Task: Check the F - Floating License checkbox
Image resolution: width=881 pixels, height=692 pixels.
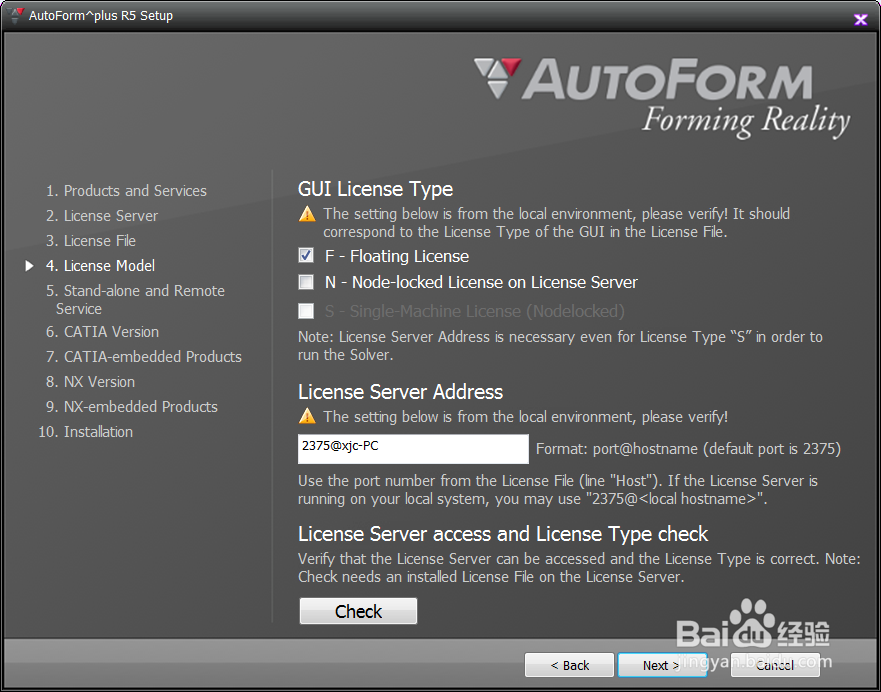Action: [x=306, y=256]
